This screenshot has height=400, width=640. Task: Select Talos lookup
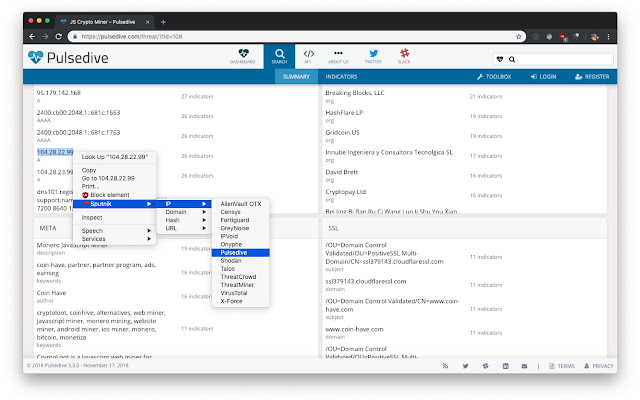(240, 269)
